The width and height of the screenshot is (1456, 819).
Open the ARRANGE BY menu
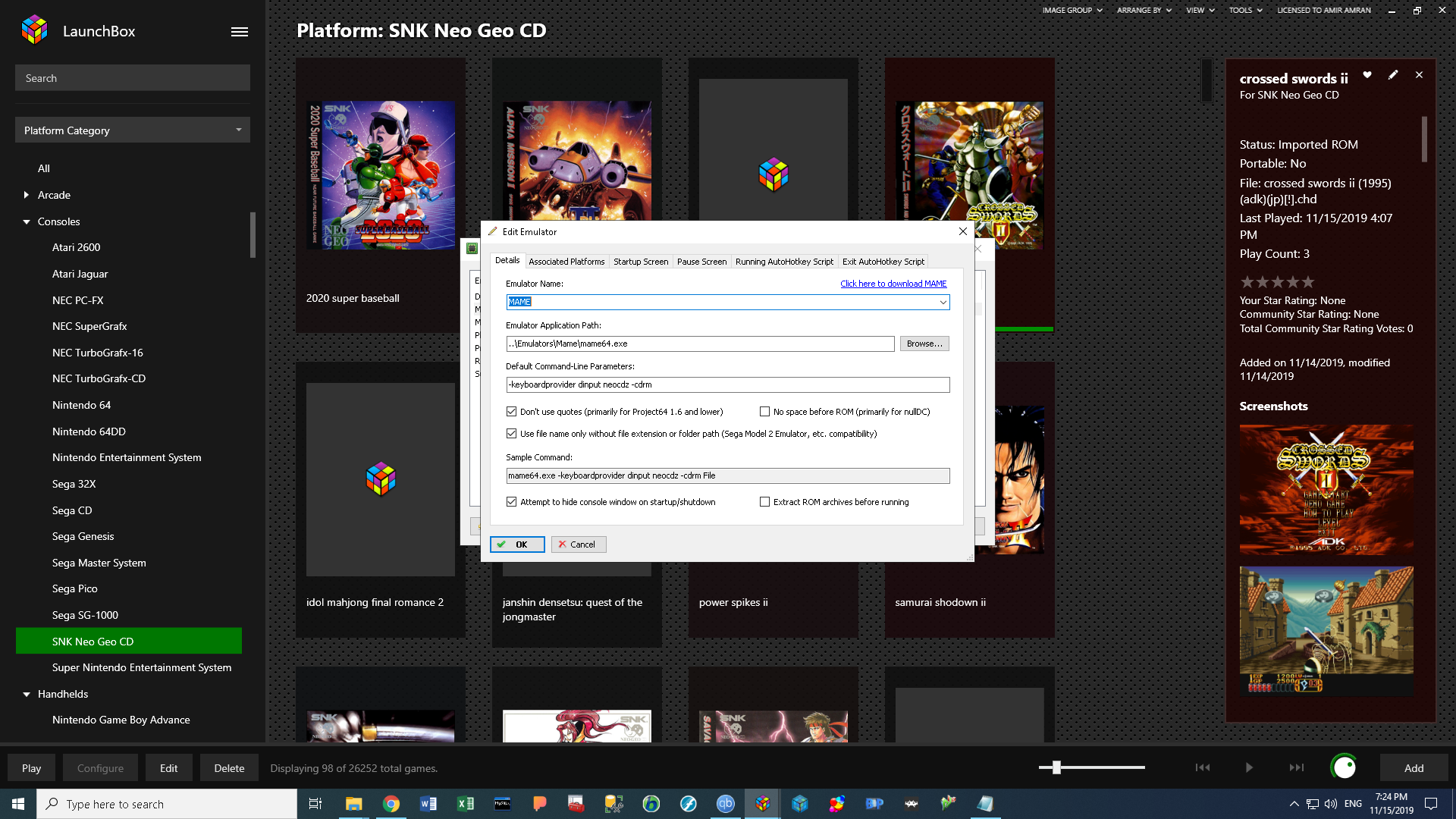click(x=1144, y=11)
